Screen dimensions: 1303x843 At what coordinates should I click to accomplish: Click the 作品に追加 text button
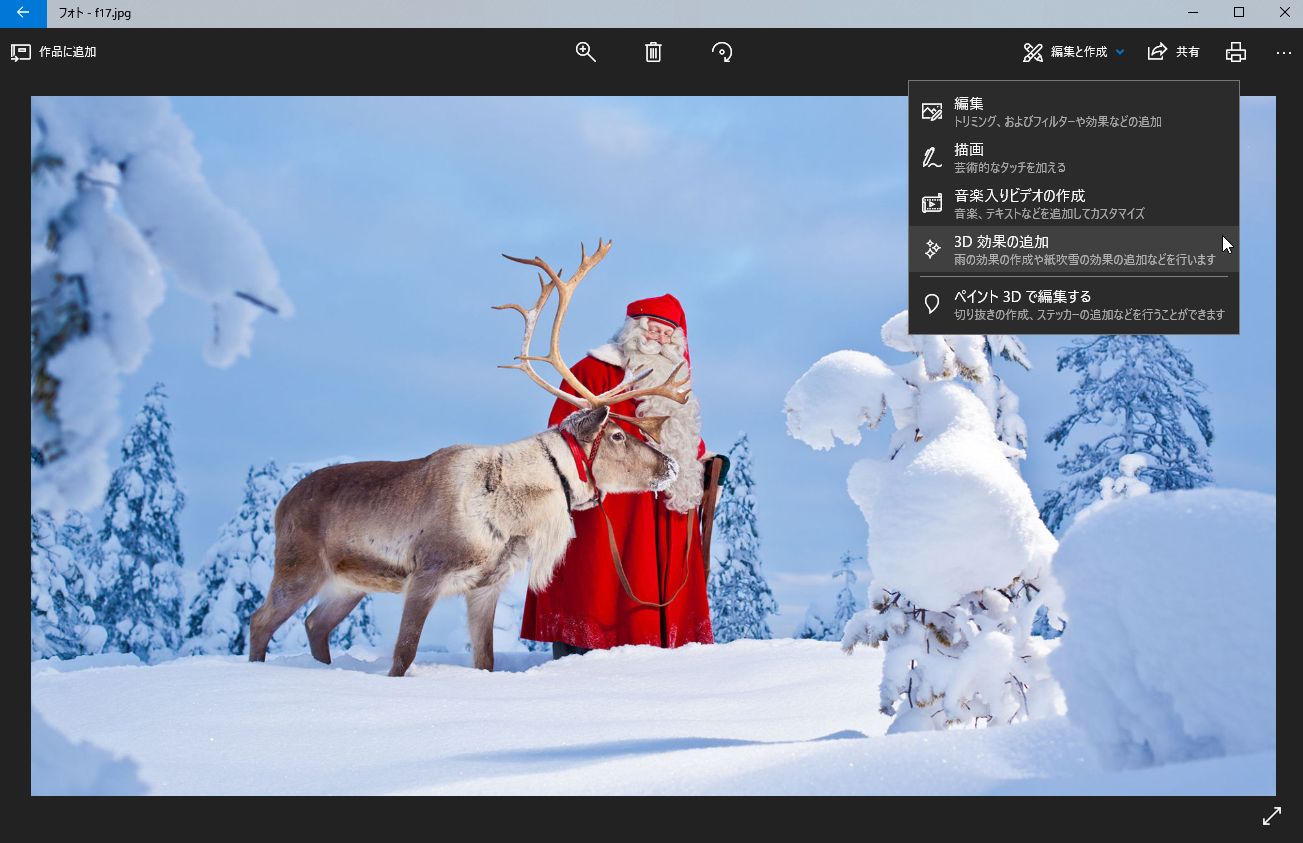click(x=67, y=52)
